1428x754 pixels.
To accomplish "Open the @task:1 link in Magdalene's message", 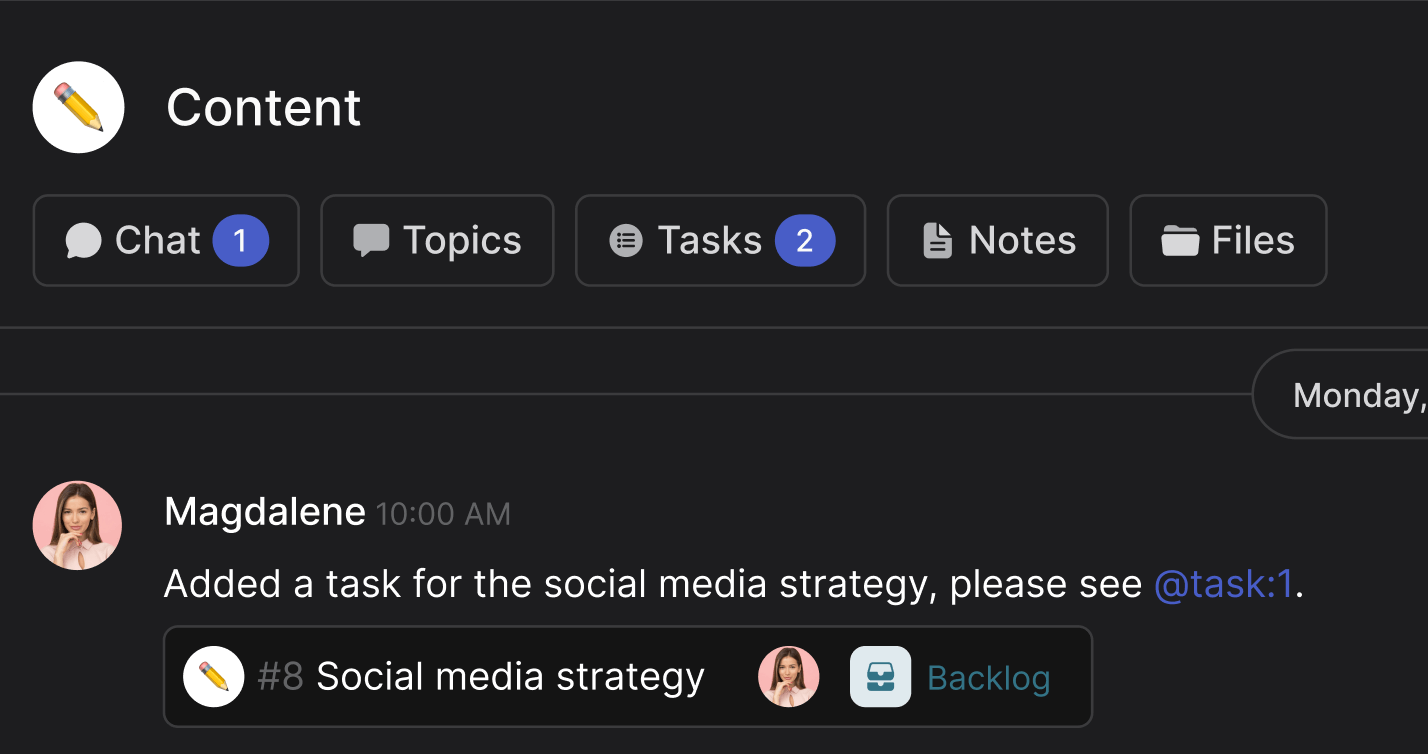I will pyautogui.click(x=1222, y=584).
